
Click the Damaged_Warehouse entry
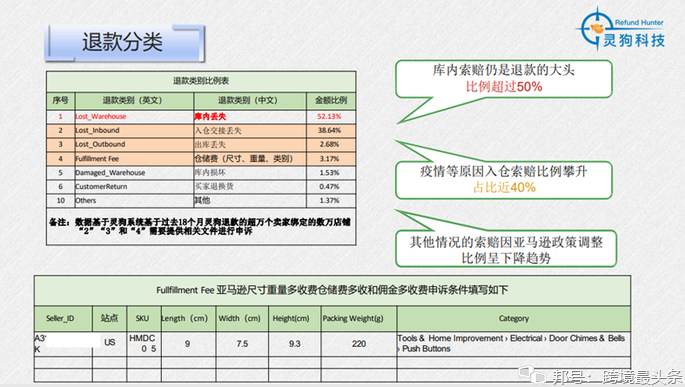coord(134,173)
